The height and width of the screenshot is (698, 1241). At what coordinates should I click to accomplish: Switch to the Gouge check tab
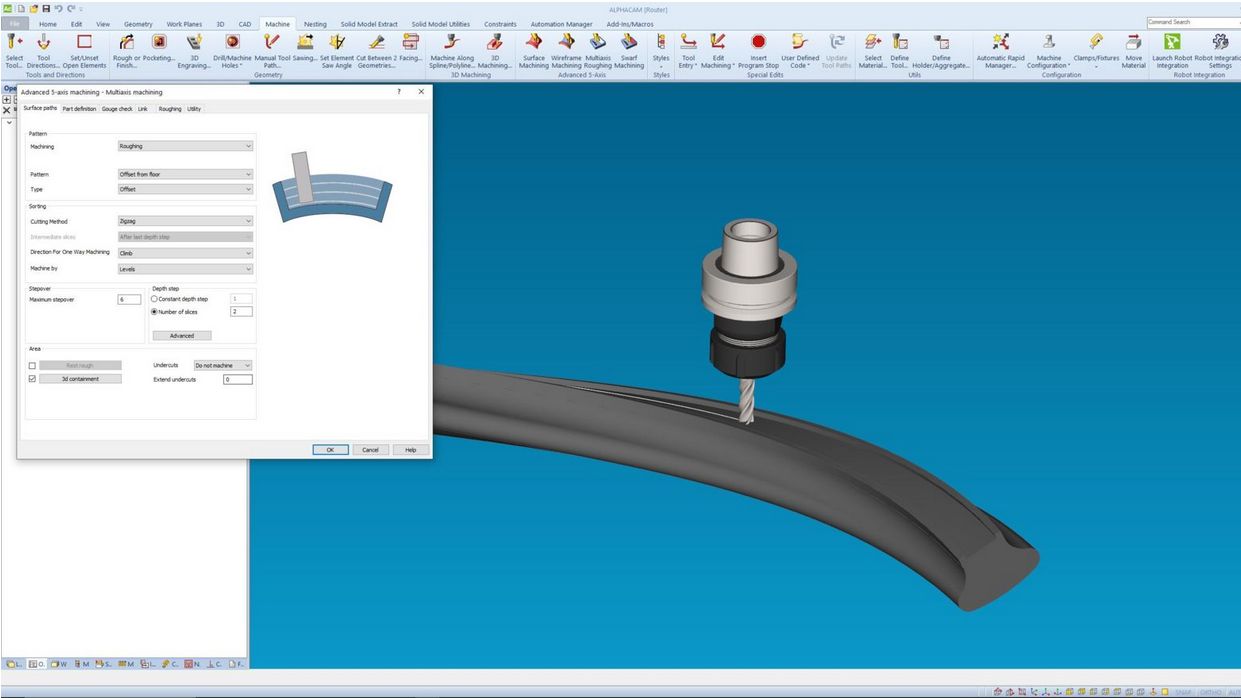tap(117, 109)
